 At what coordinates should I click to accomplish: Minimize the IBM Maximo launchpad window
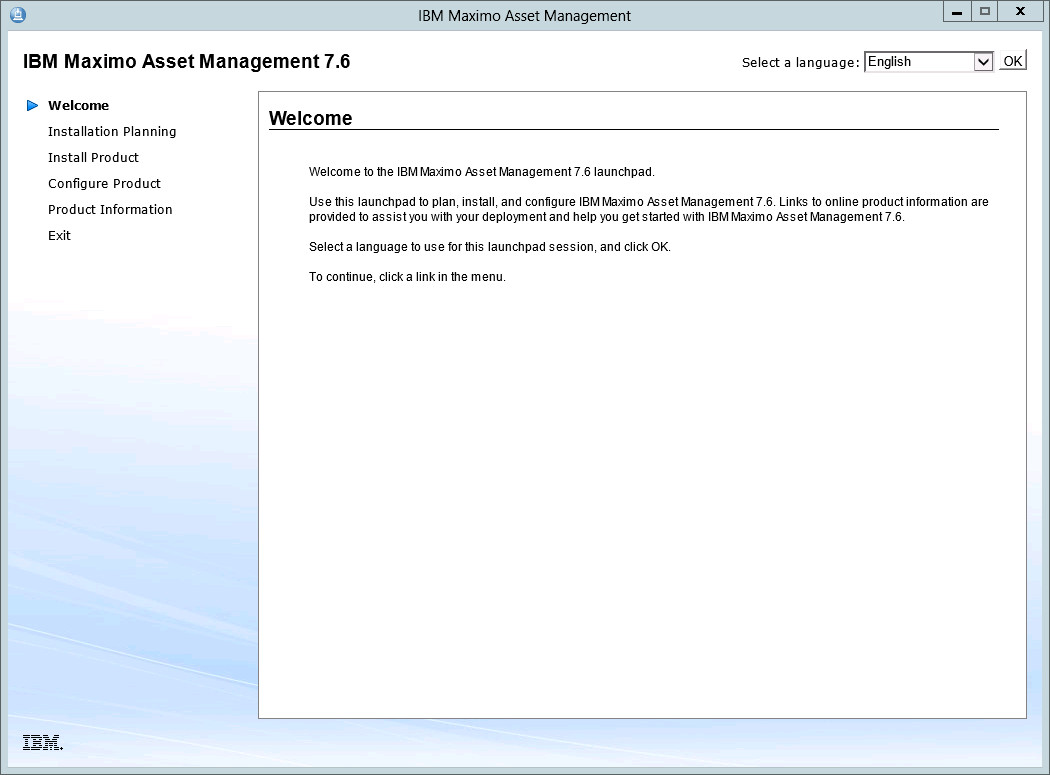[957, 12]
